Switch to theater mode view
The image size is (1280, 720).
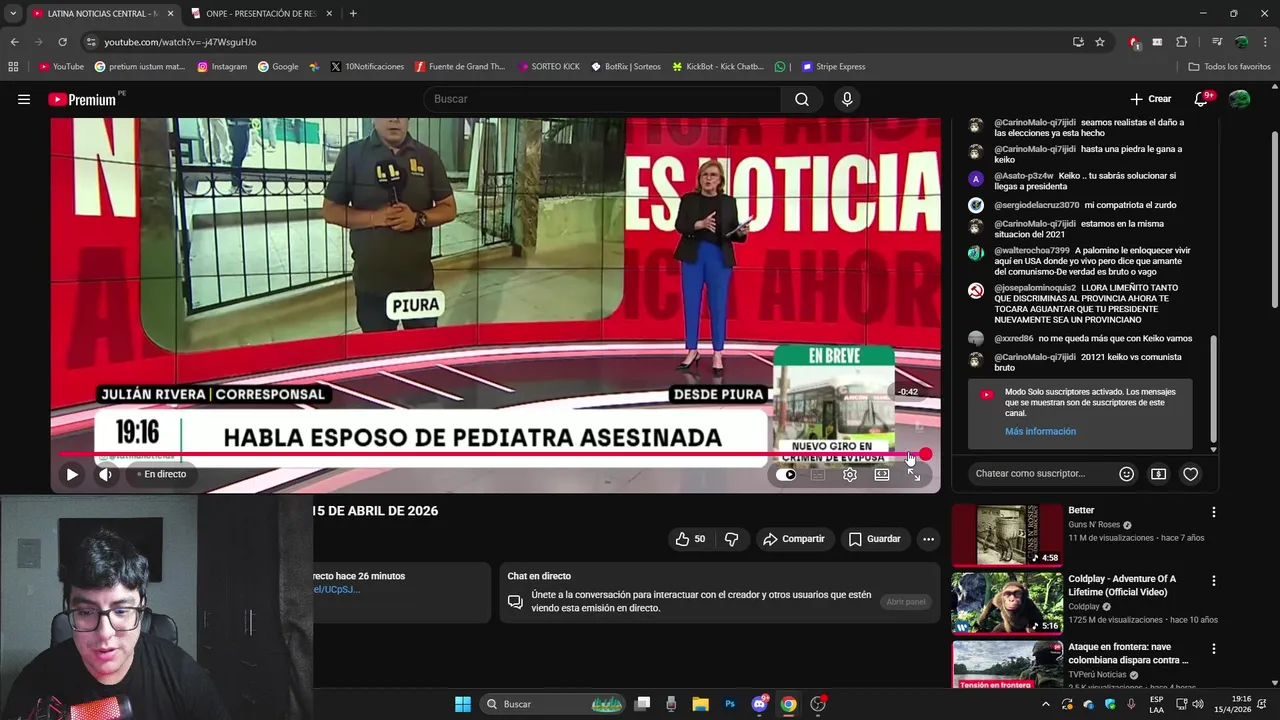pyautogui.click(x=882, y=475)
